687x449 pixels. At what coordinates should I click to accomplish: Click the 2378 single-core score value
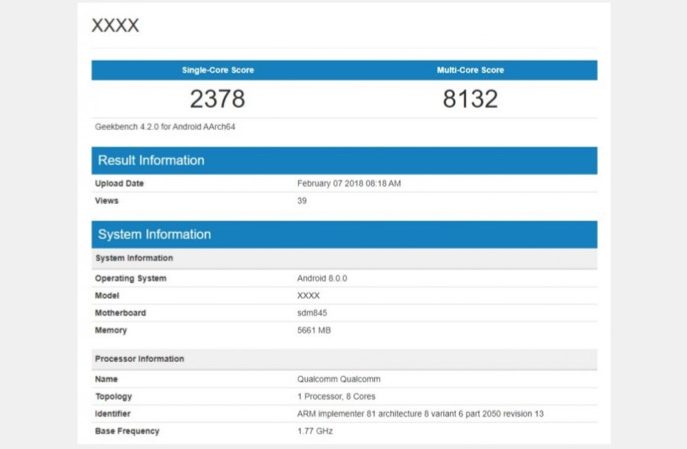pyautogui.click(x=217, y=99)
